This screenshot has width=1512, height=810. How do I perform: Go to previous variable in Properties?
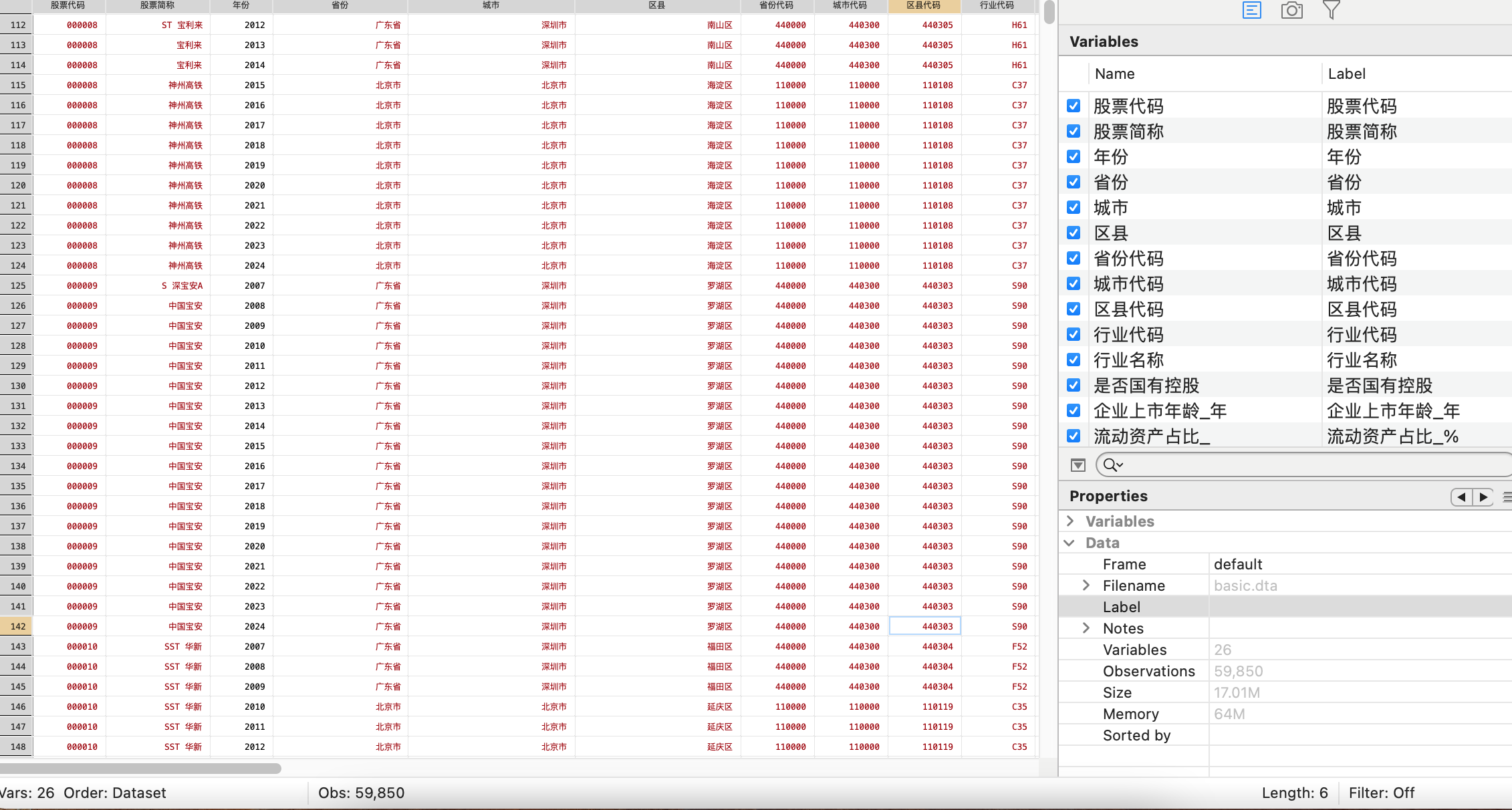(1461, 497)
